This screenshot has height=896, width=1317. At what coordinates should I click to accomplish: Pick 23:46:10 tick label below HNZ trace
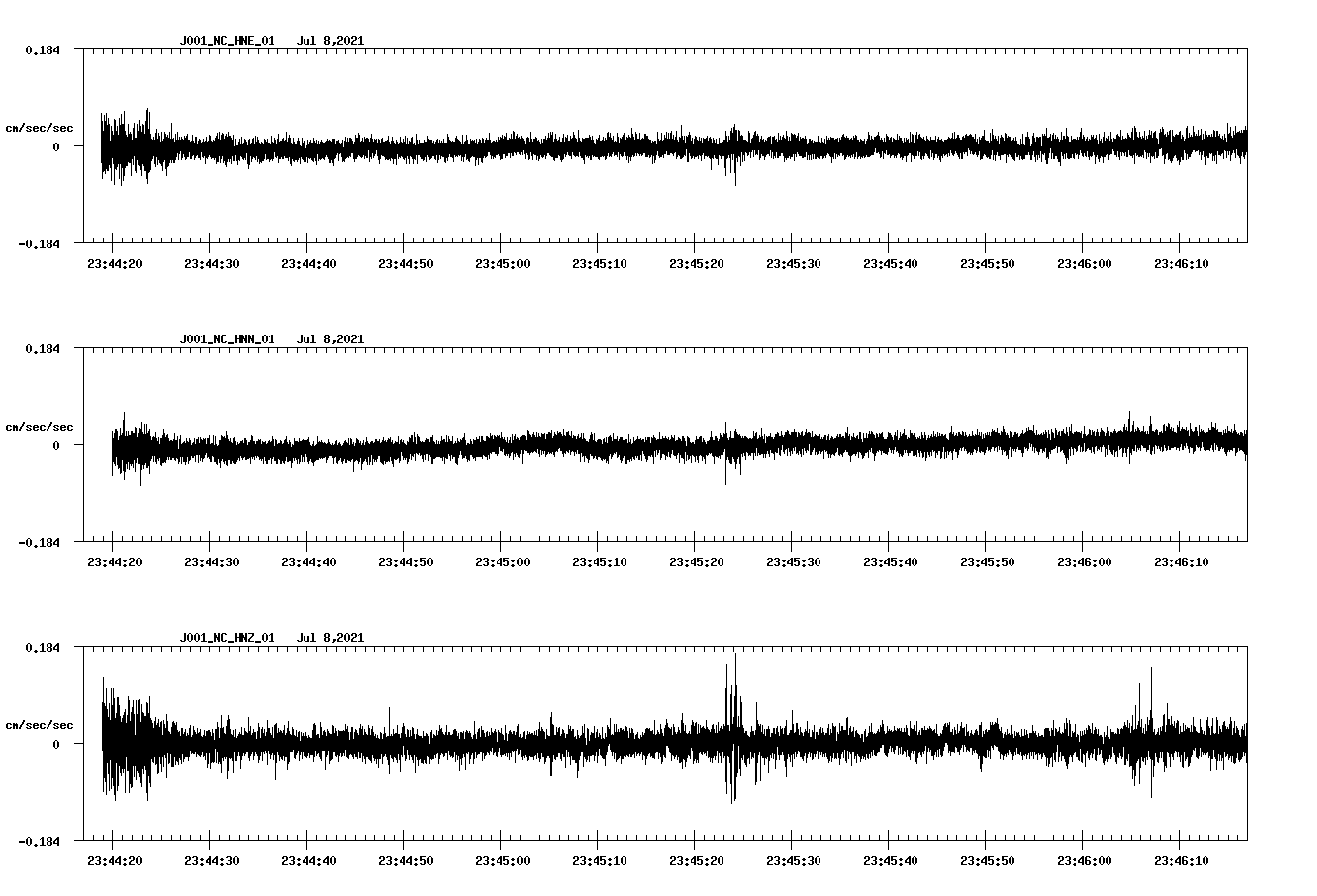[1181, 860]
